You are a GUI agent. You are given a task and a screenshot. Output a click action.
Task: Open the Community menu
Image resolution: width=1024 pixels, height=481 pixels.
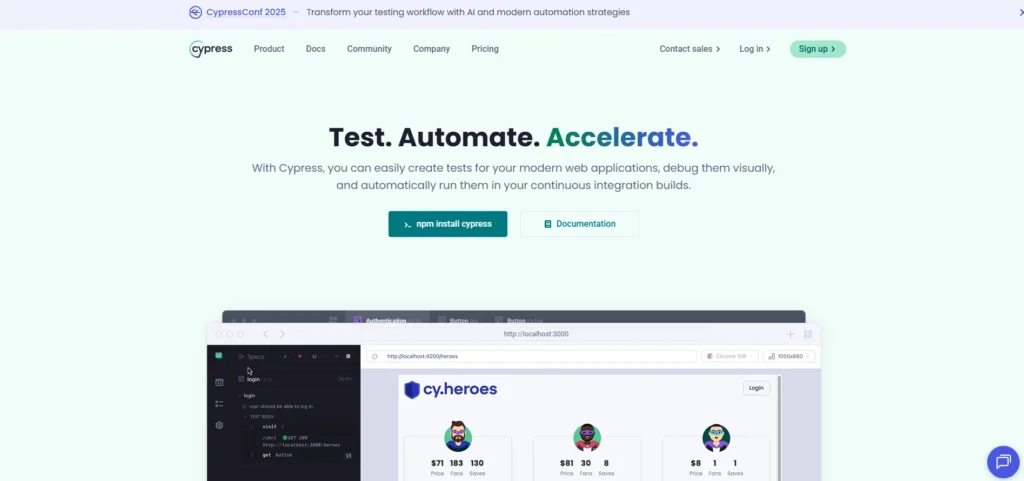coord(369,49)
